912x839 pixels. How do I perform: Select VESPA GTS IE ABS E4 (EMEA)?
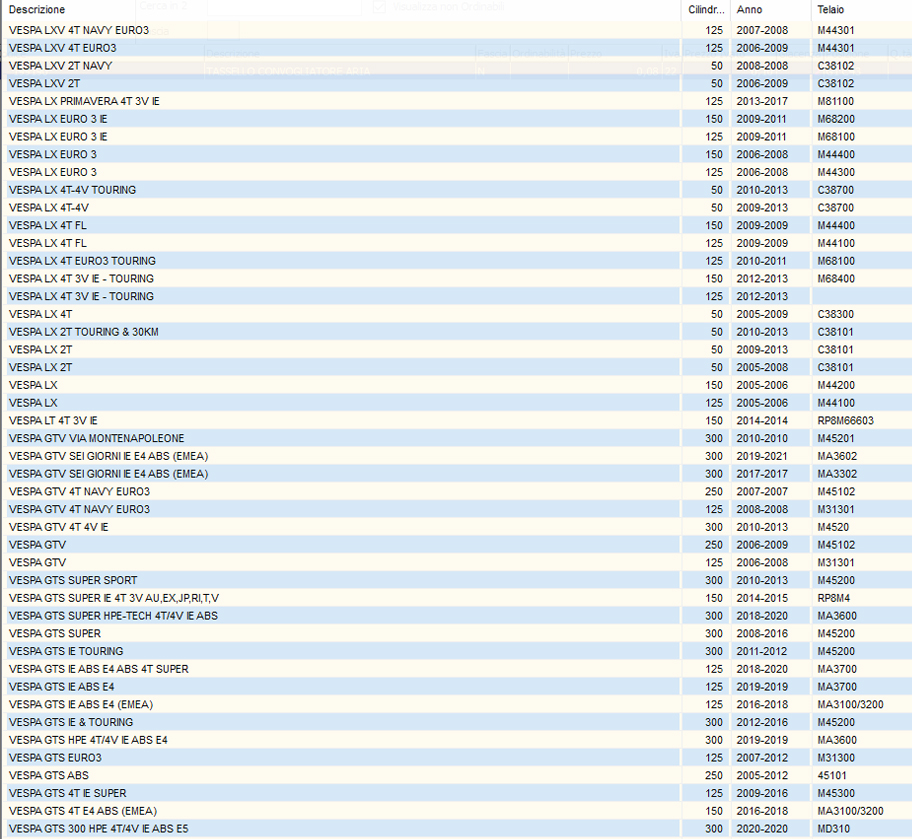[456, 705]
